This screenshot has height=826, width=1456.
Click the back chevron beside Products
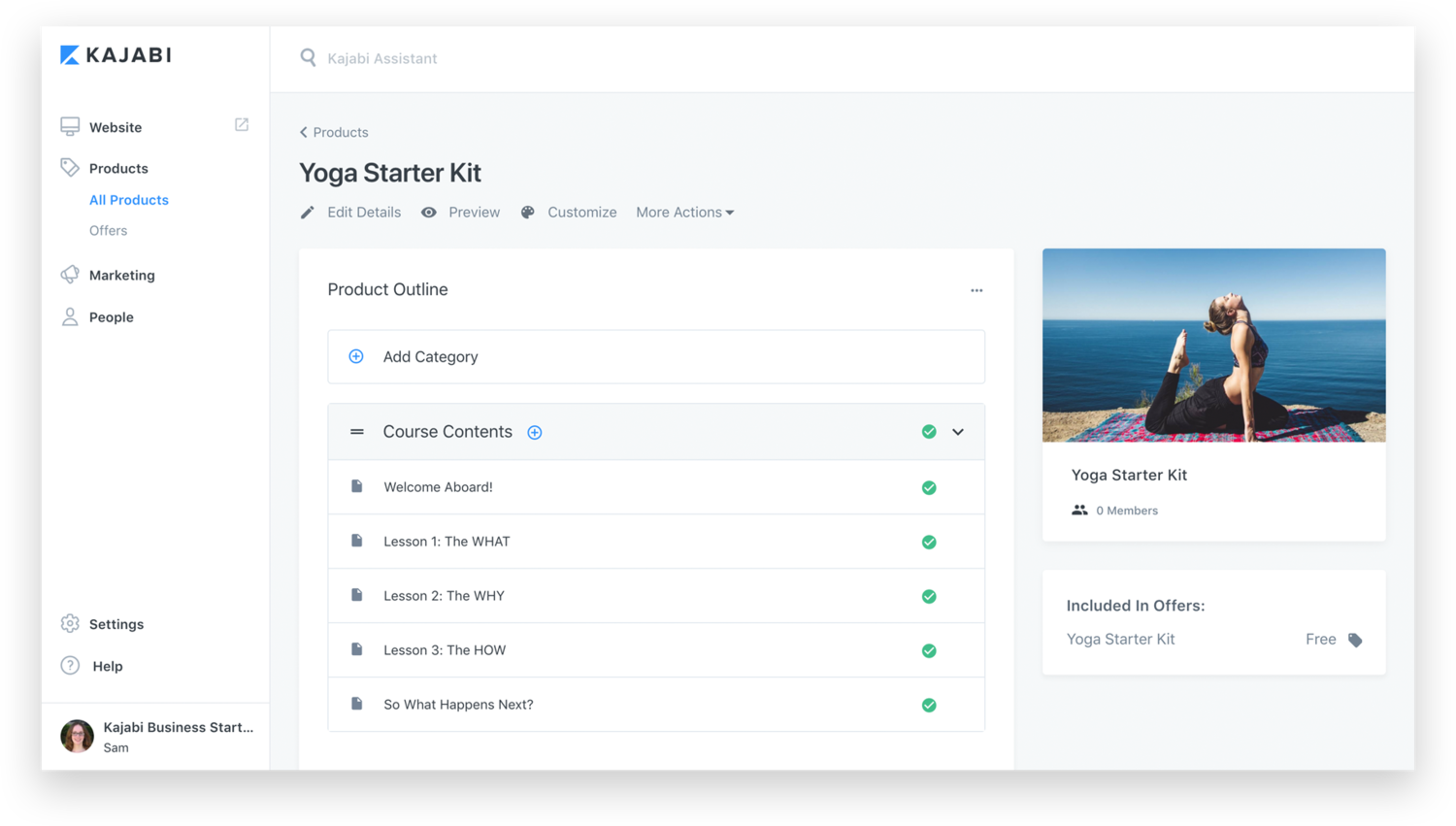click(x=304, y=132)
